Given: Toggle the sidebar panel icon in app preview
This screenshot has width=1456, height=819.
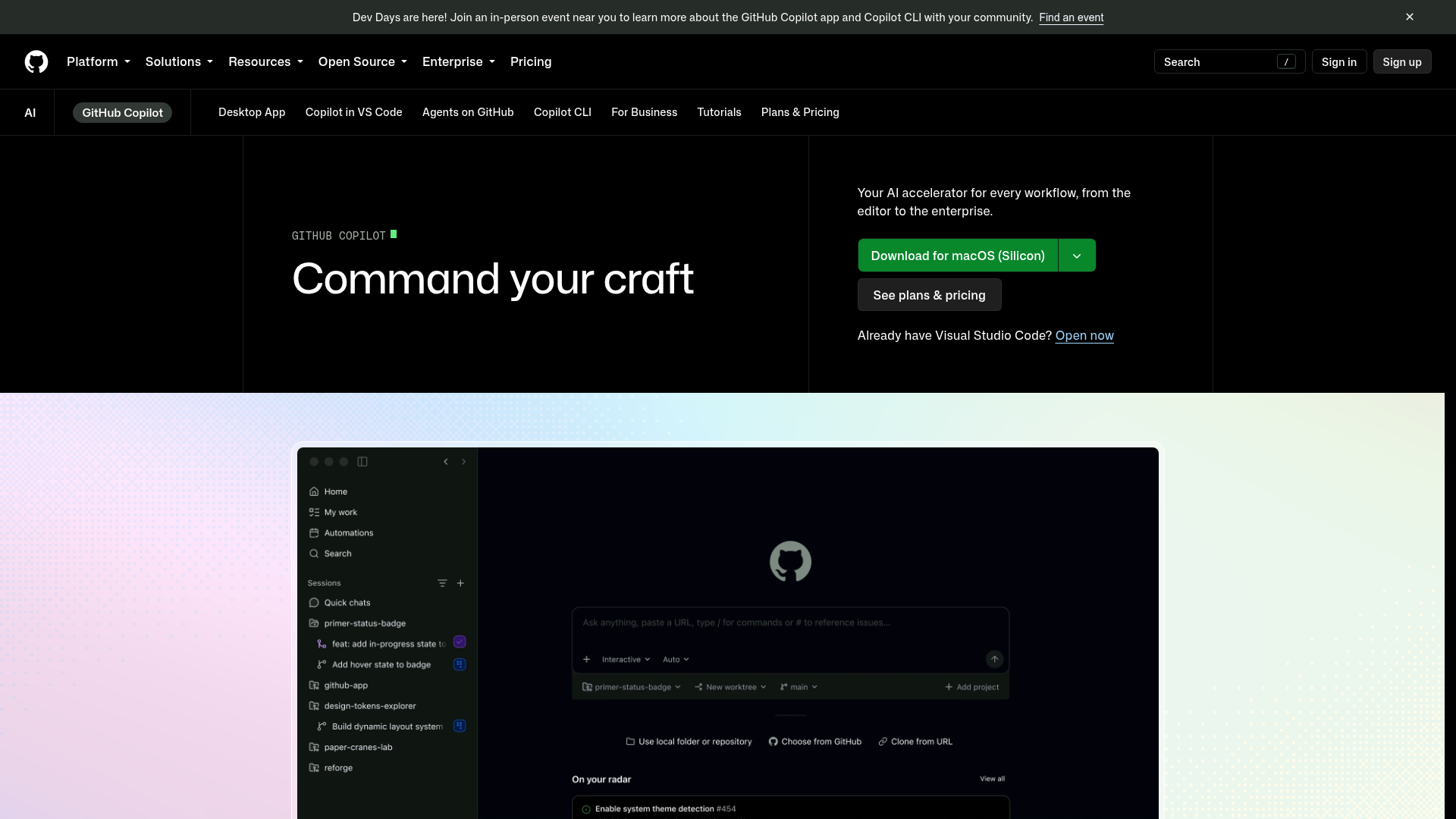Looking at the screenshot, I should [x=362, y=462].
